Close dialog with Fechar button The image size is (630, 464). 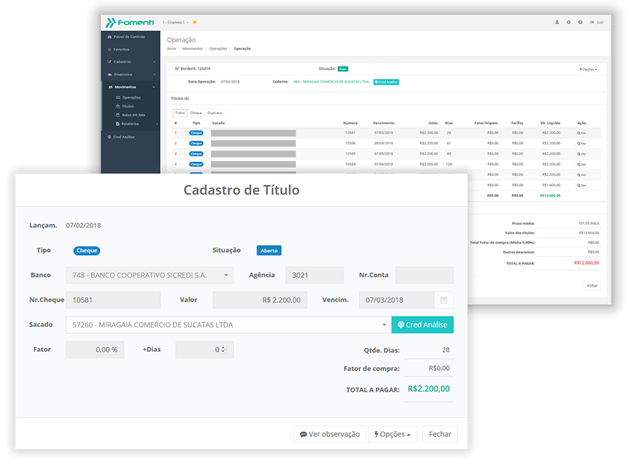tap(439, 434)
